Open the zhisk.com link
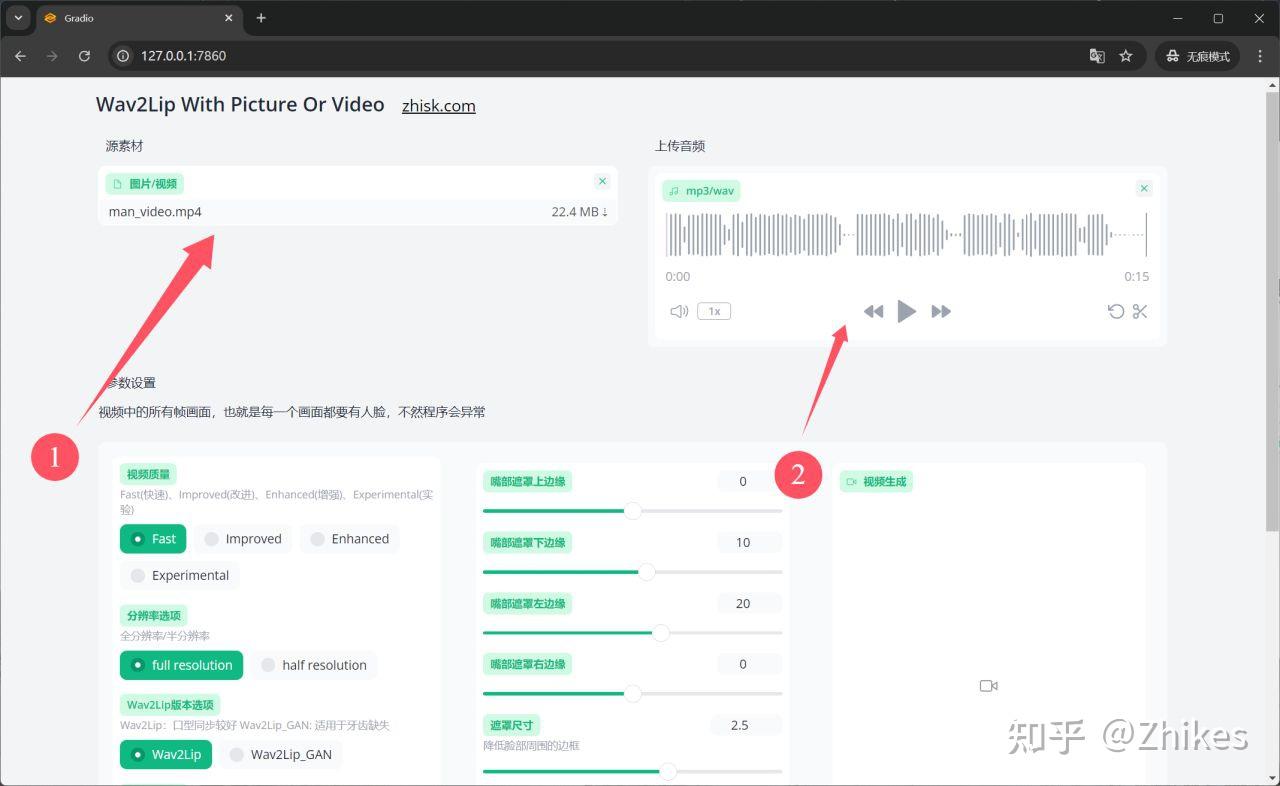Image resolution: width=1280 pixels, height=786 pixels. [439, 106]
